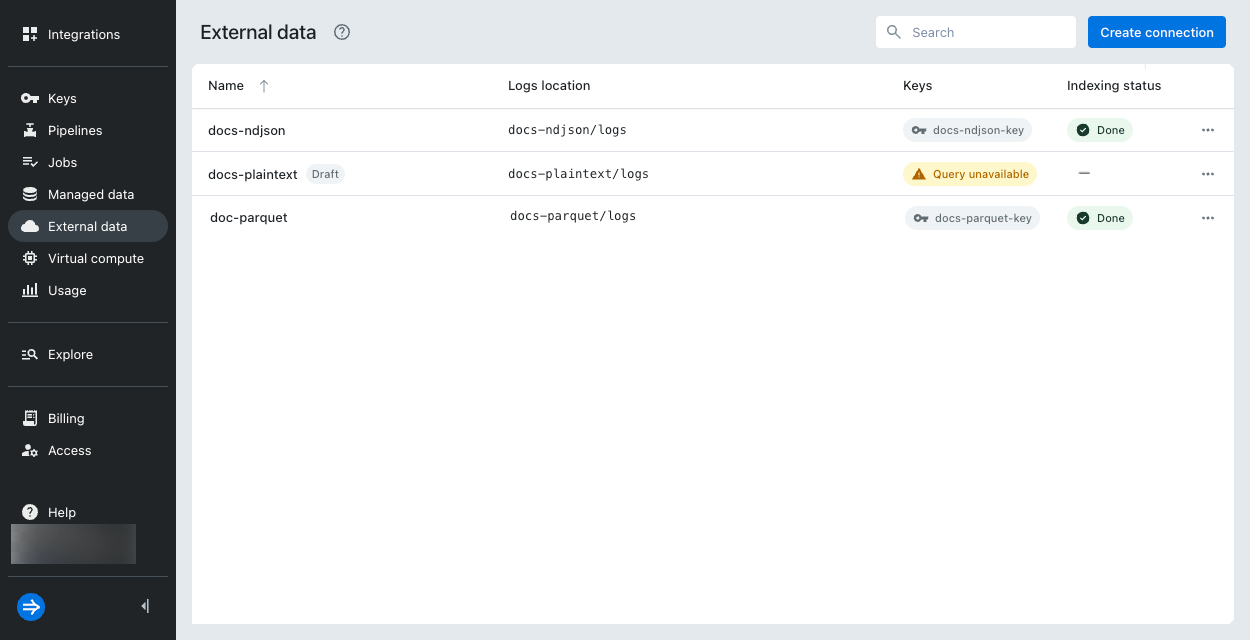The image size is (1250, 640).
Task: Click the Explore search-list icon
Action: (x=30, y=354)
